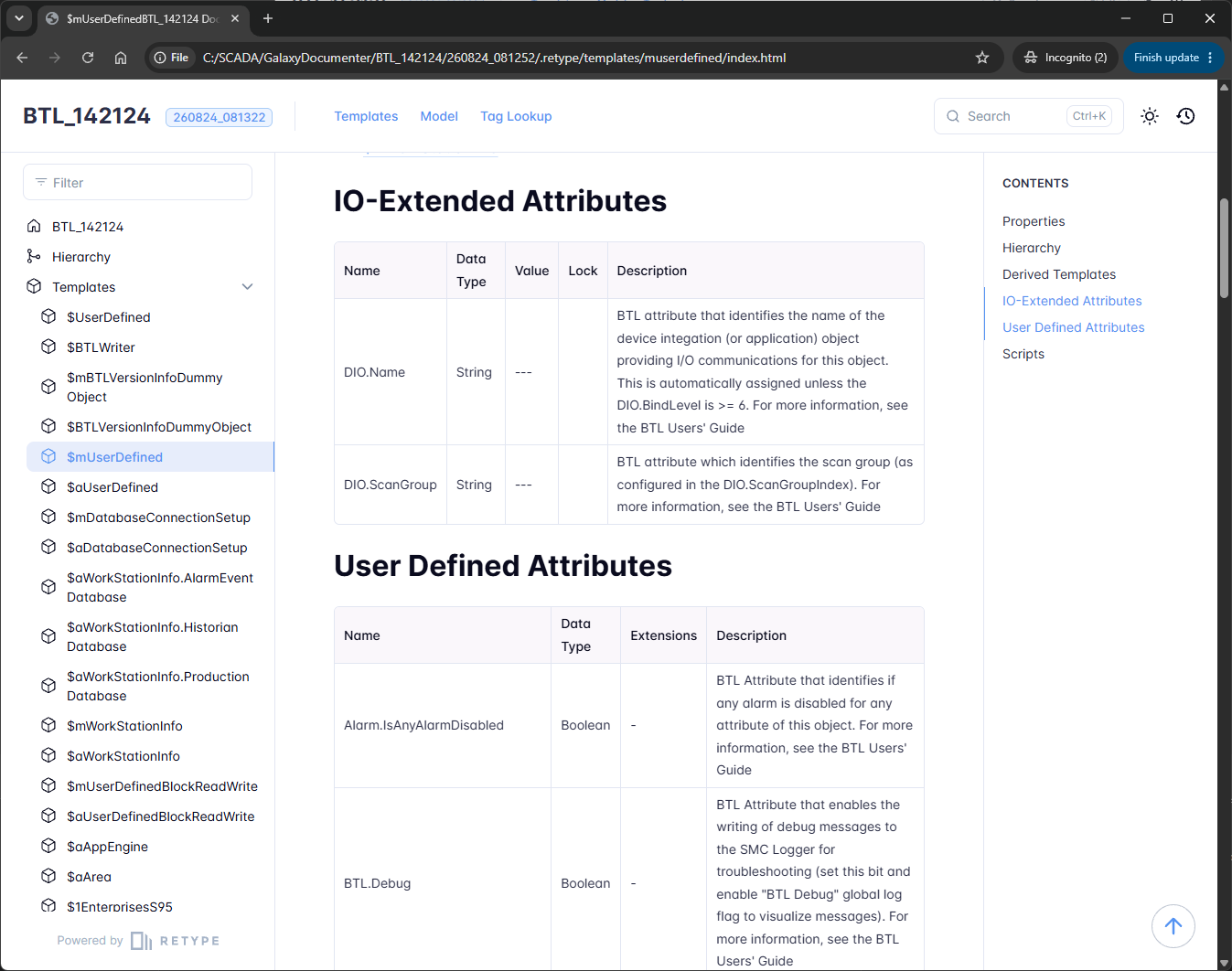The image size is (1232, 971).
Task: Click the sidebar Filter input field
Action: (137, 182)
